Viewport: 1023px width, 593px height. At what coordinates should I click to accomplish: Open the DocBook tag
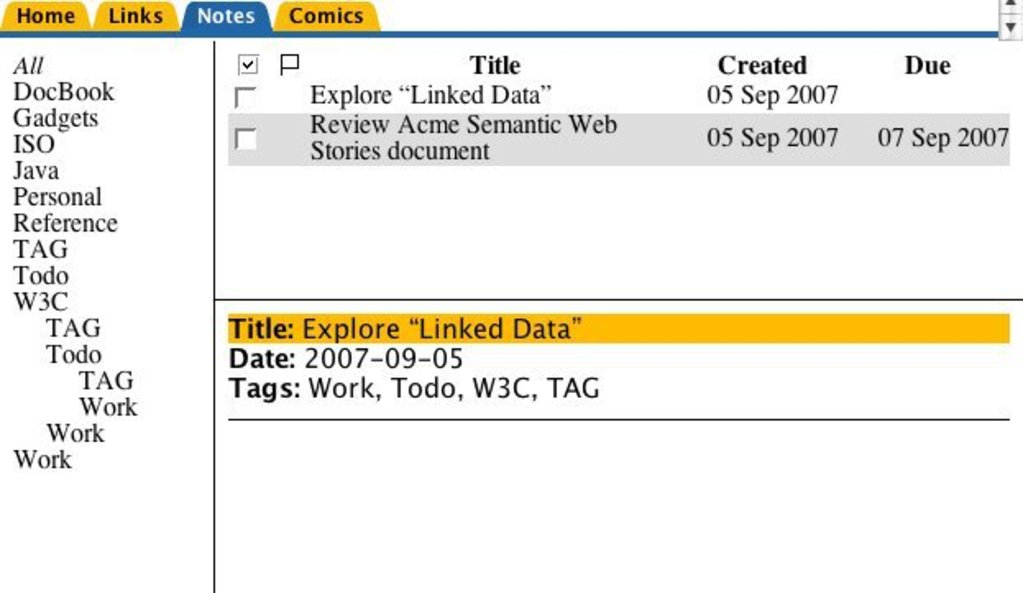click(x=63, y=92)
